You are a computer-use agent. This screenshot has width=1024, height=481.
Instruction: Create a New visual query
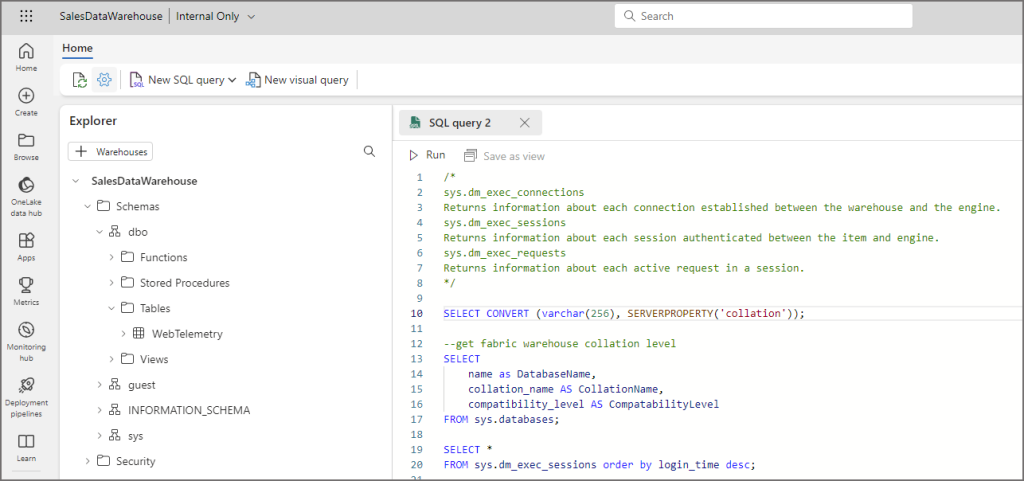(x=297, y=80)
